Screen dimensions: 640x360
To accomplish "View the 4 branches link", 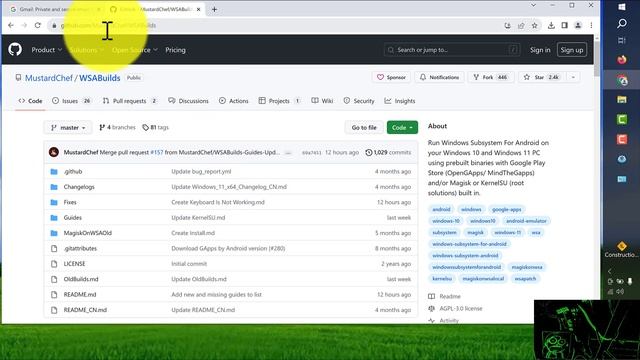I will [117, 128].
